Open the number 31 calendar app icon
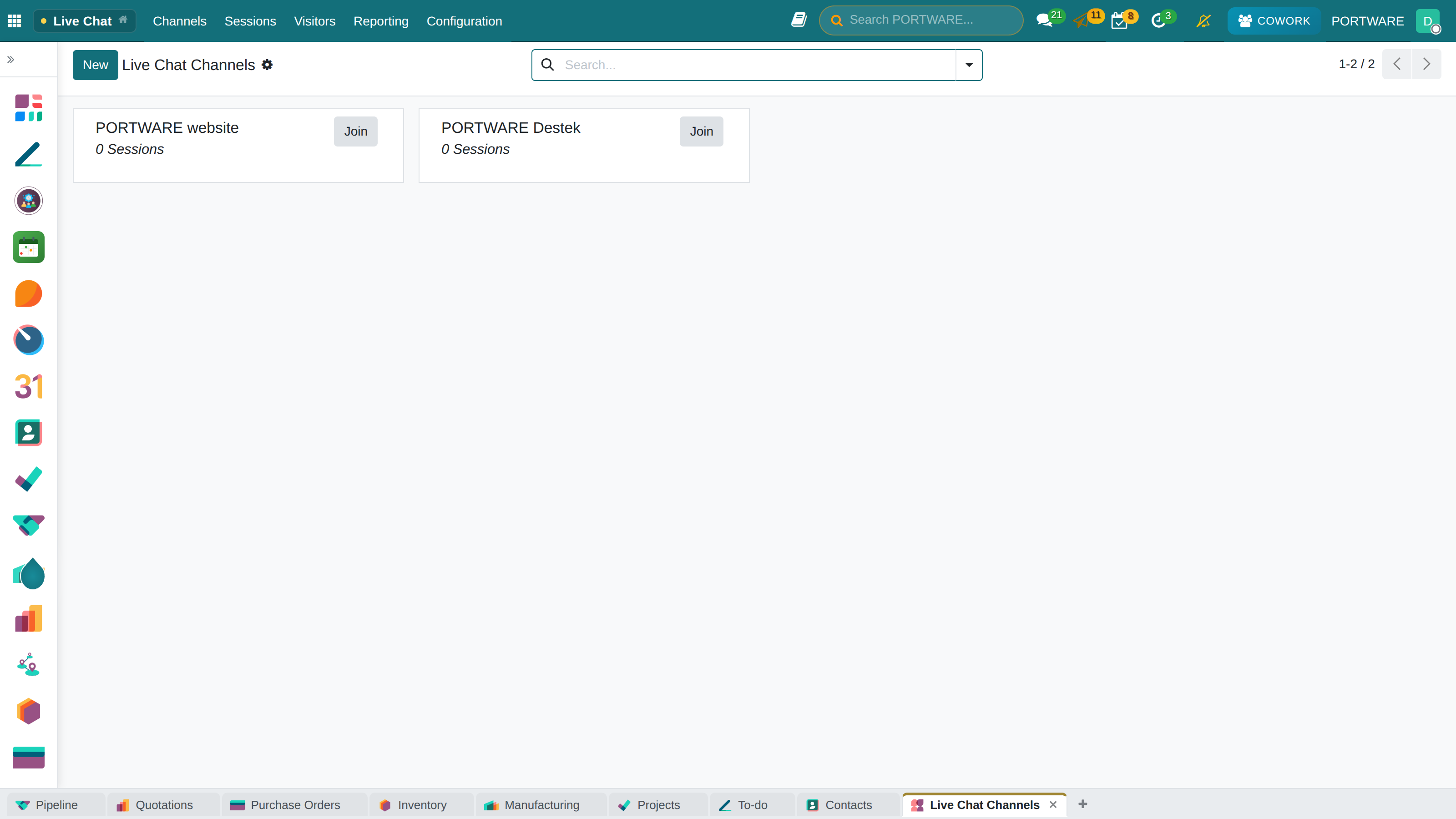This screenshot has height=819, width=1456. (28, 387)
